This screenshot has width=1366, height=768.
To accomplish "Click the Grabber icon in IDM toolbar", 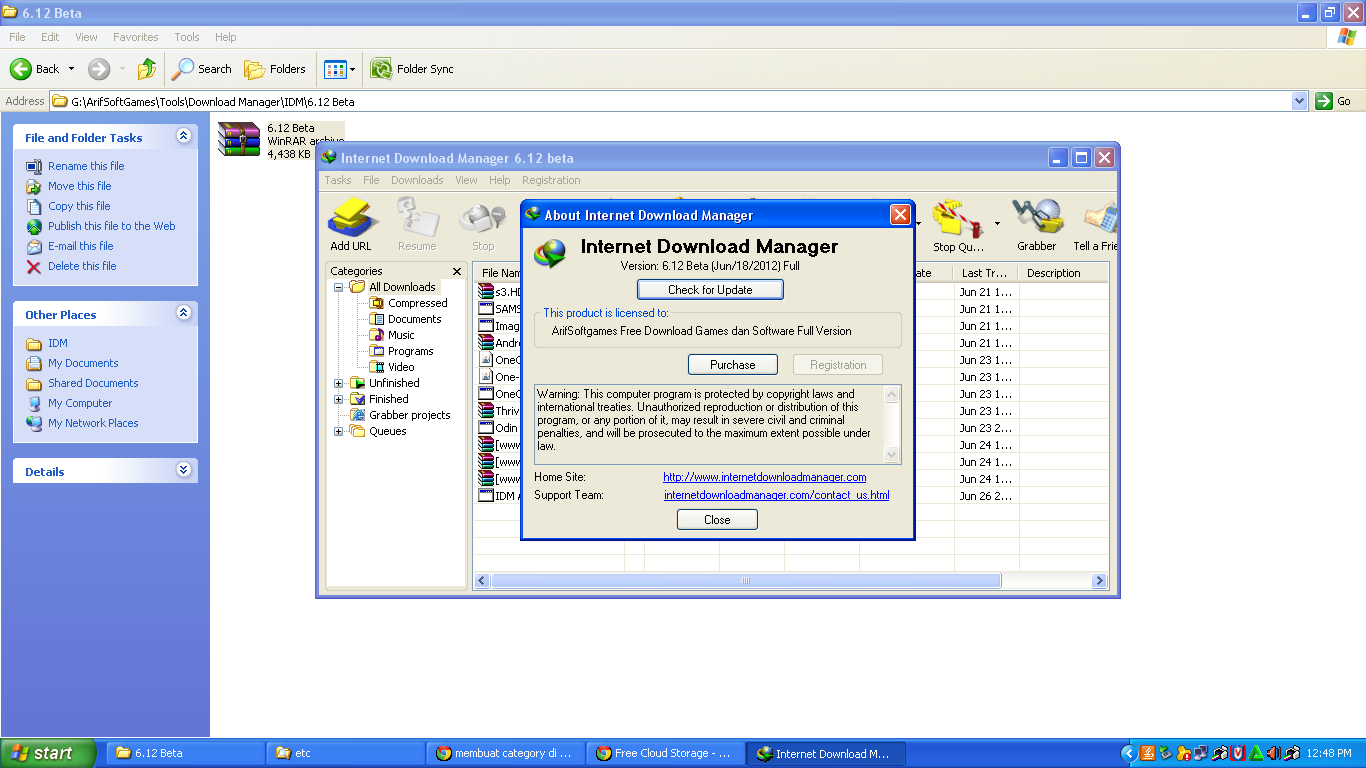I will pos(1036,217).
